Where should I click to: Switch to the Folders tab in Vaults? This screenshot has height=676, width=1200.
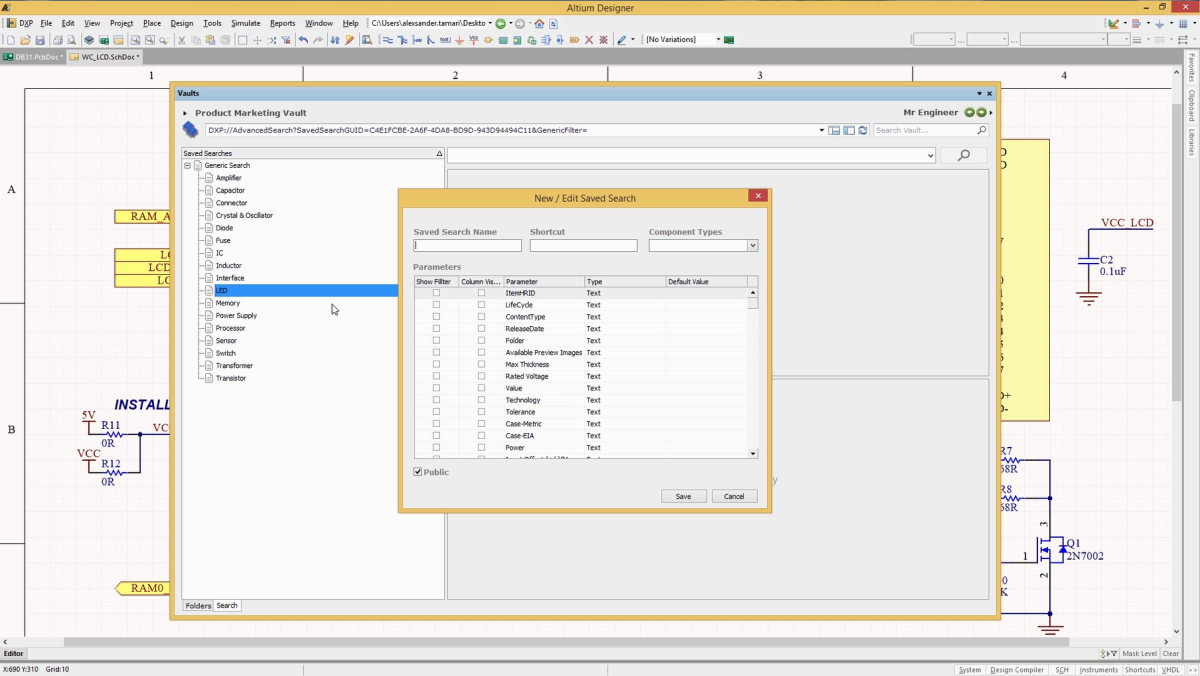198,606
